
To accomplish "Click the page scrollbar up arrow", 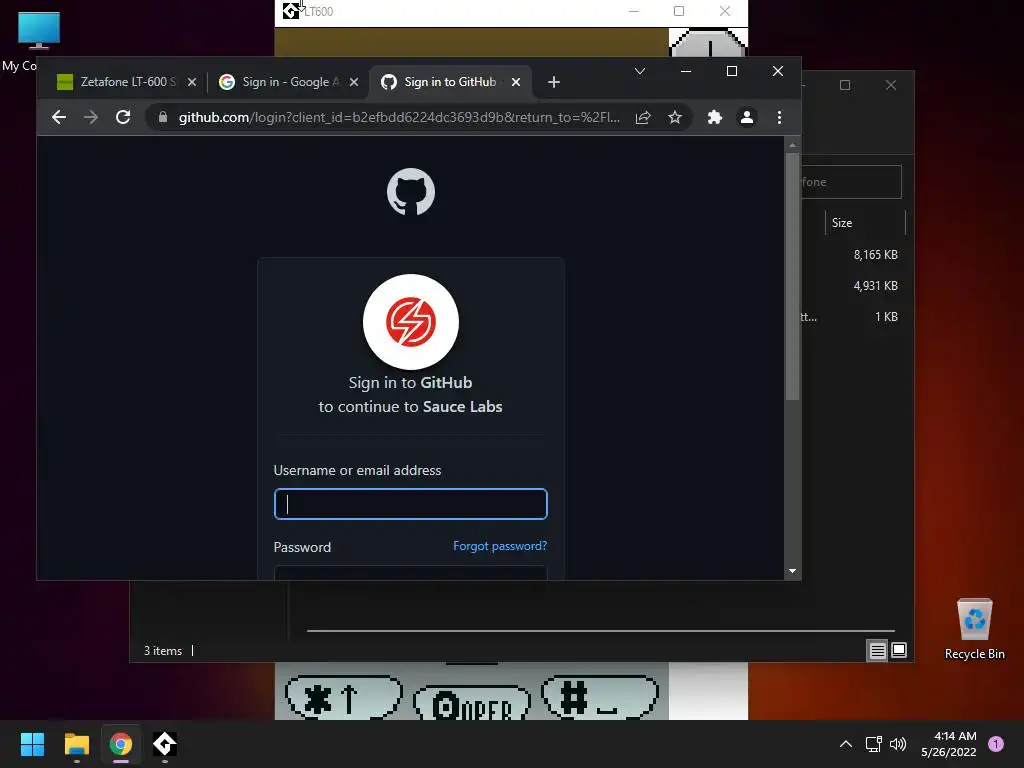I will click(792, 144).
